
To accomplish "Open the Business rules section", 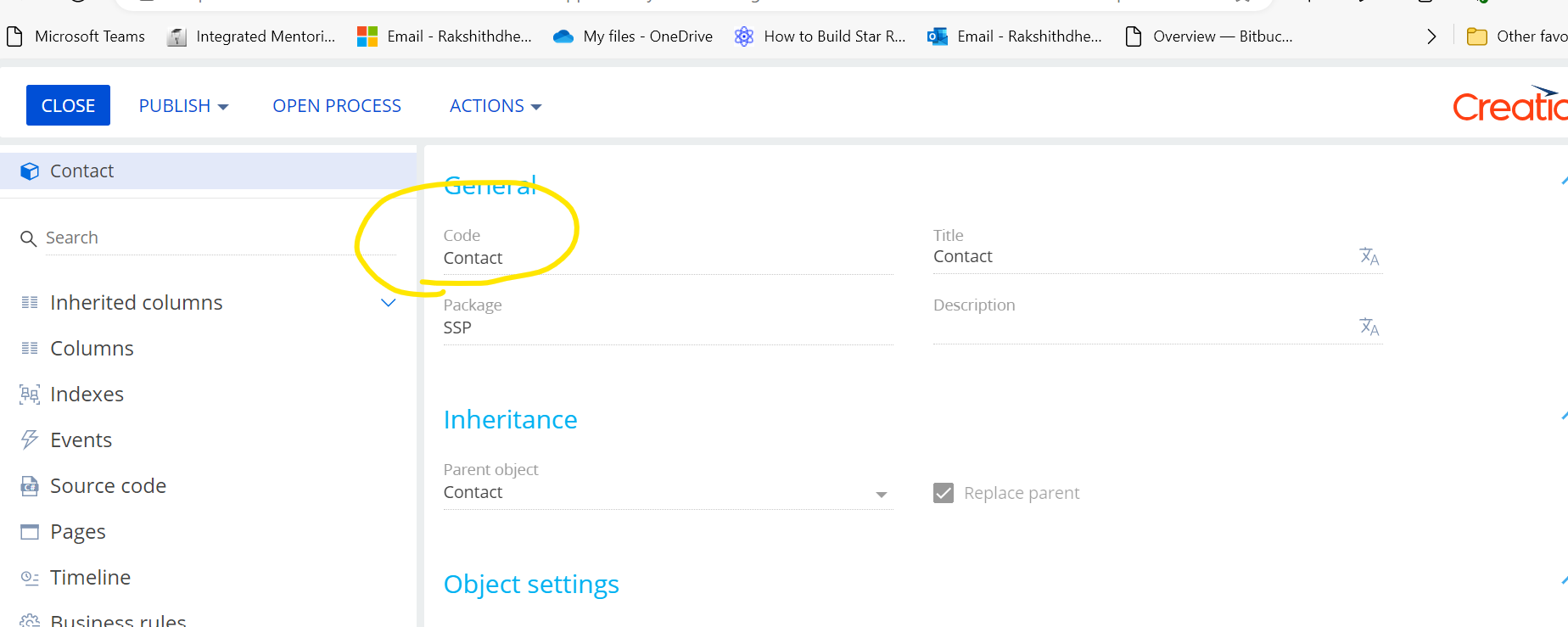I will pos(118,620).
